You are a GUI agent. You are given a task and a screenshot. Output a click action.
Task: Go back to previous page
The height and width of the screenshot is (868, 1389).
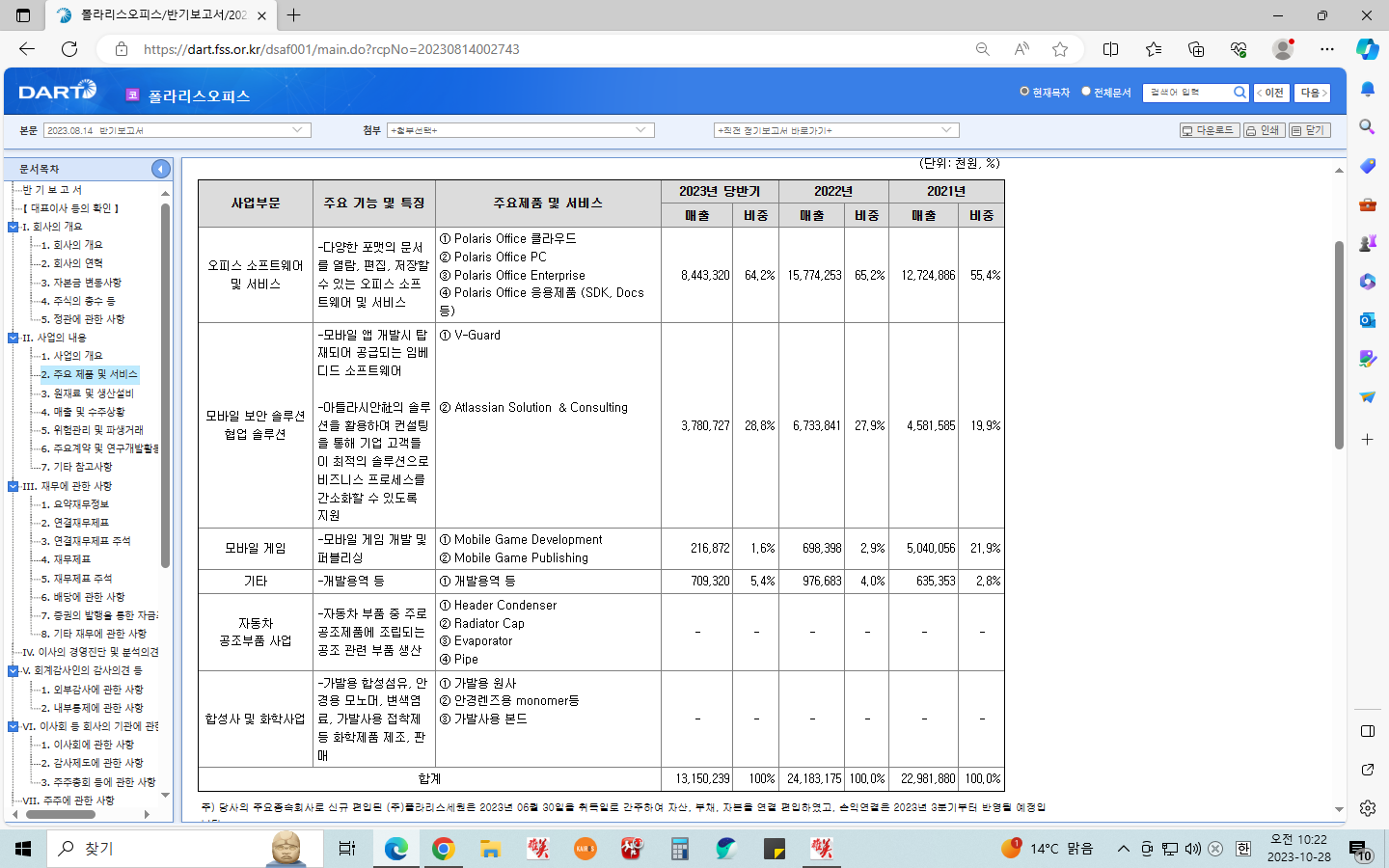tap(27, 49)
